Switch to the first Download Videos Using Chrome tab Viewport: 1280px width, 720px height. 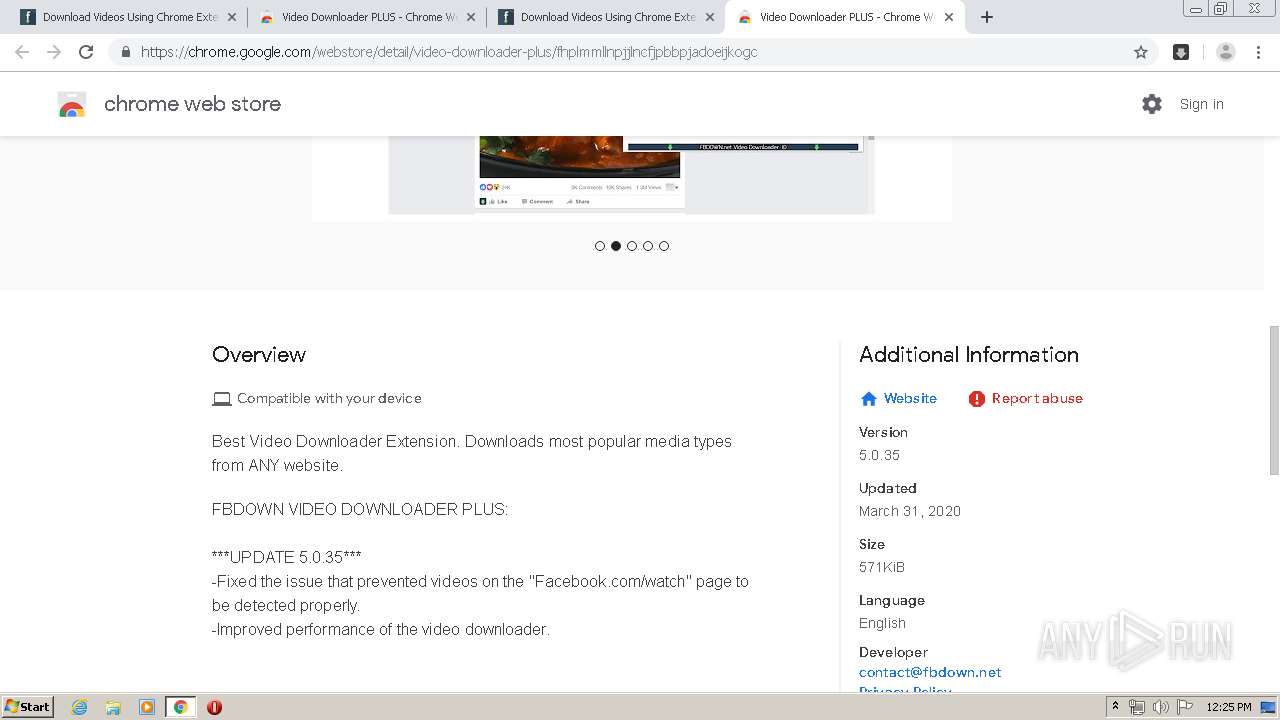(128, 17)
